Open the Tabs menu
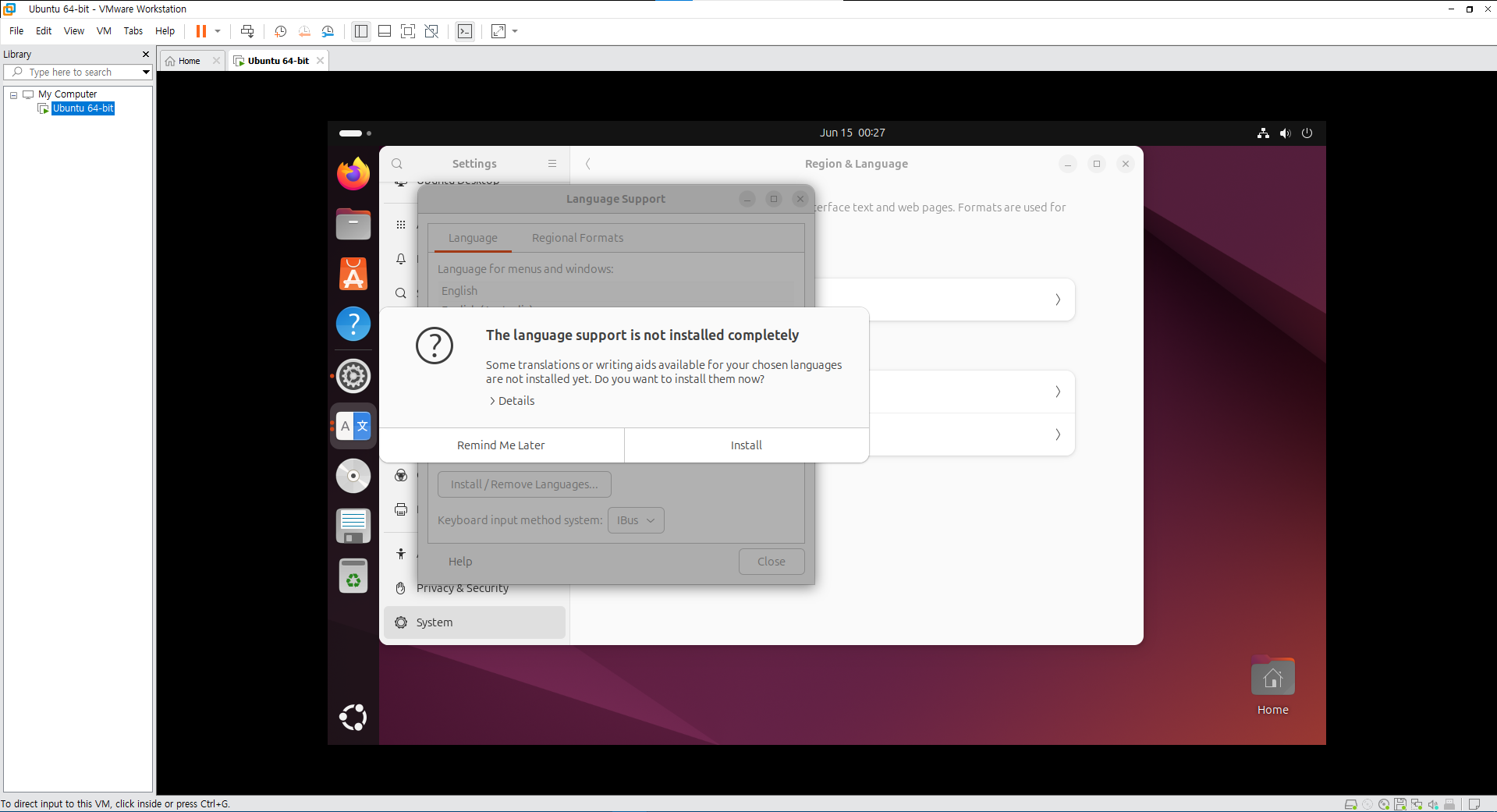1497x812 pixels. pyautogui.click(x=133, y=31)
